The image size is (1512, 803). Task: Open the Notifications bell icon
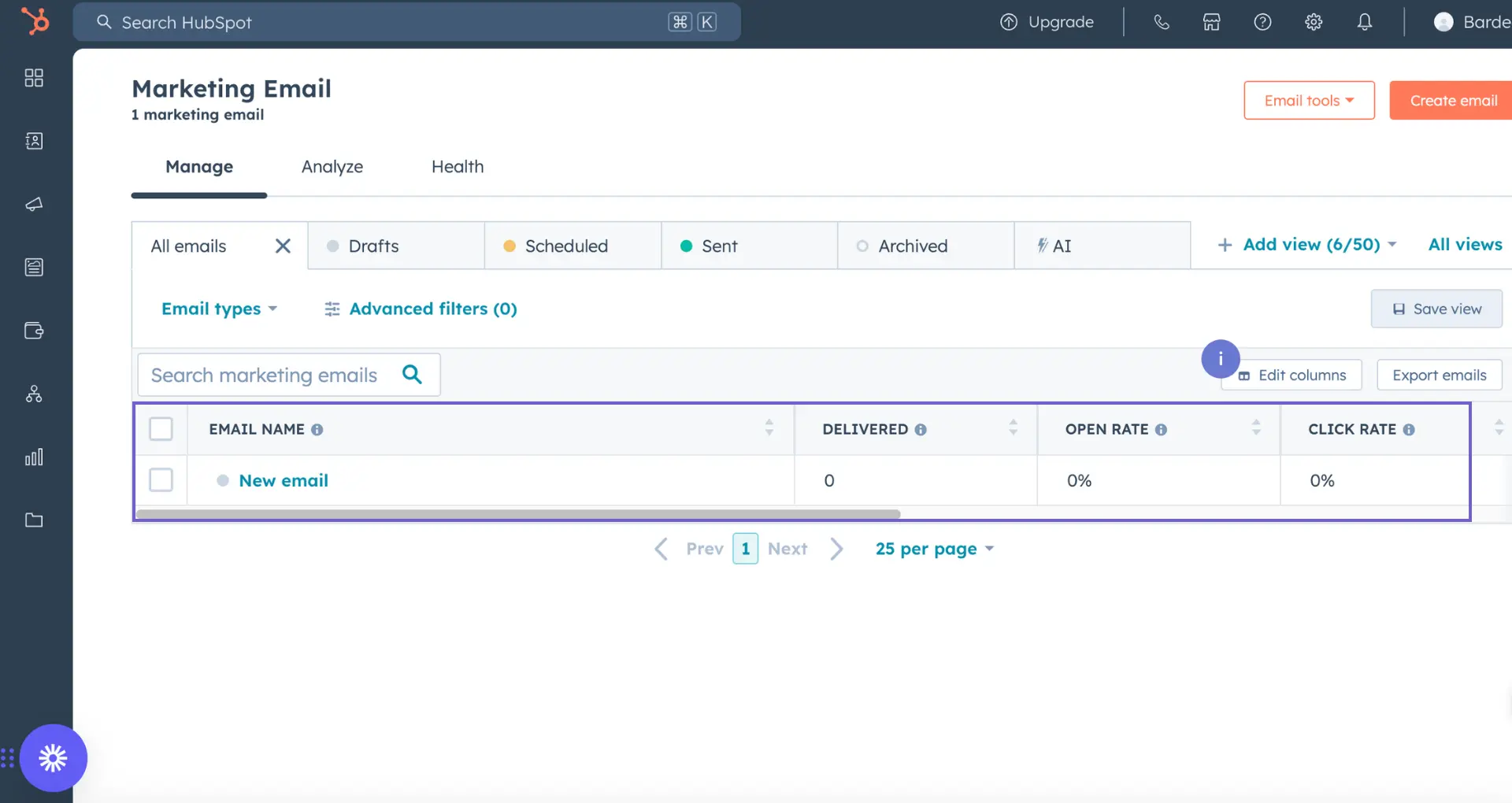1365,22
